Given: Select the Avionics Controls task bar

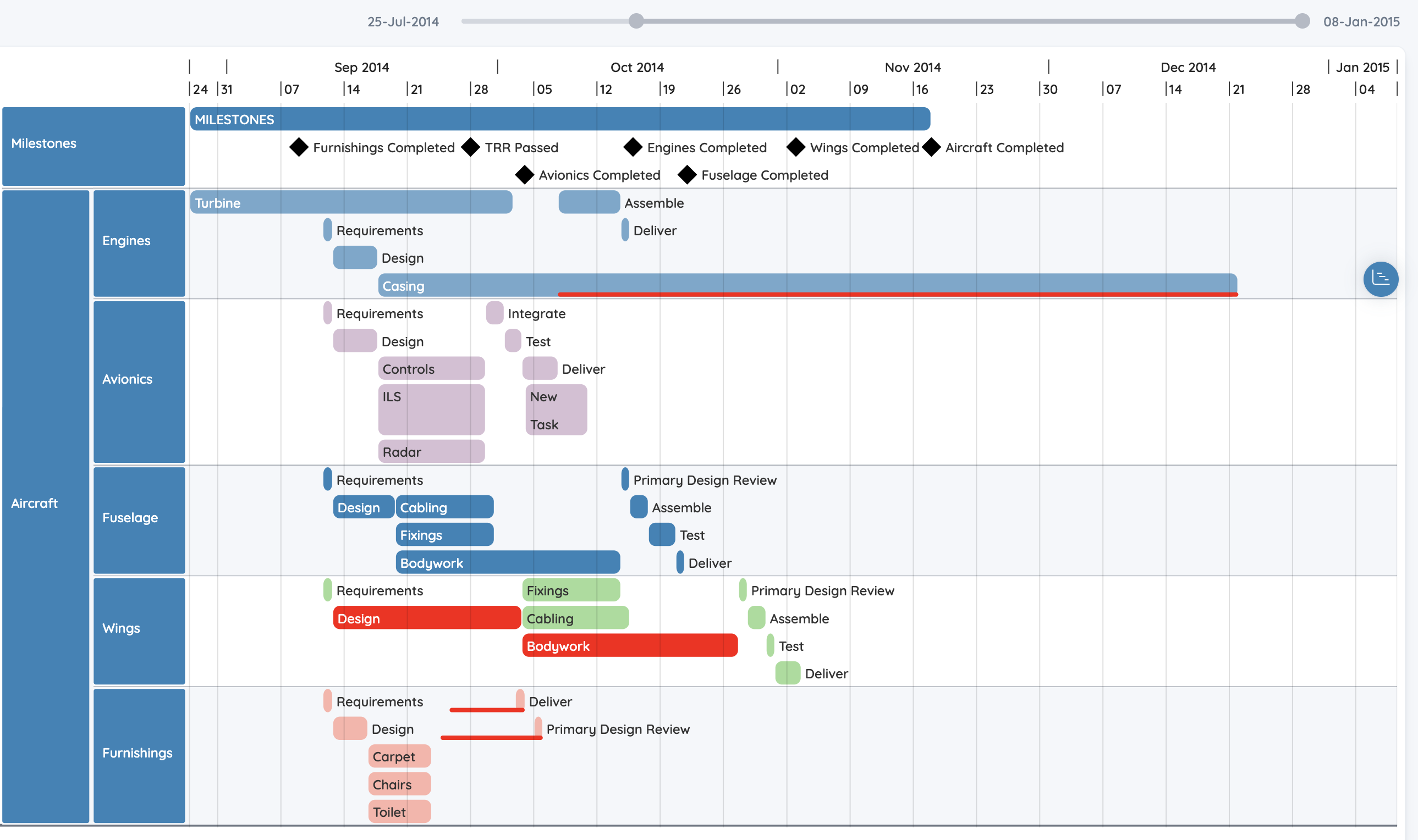Looking at the screenshot, I should coord(432,368).
